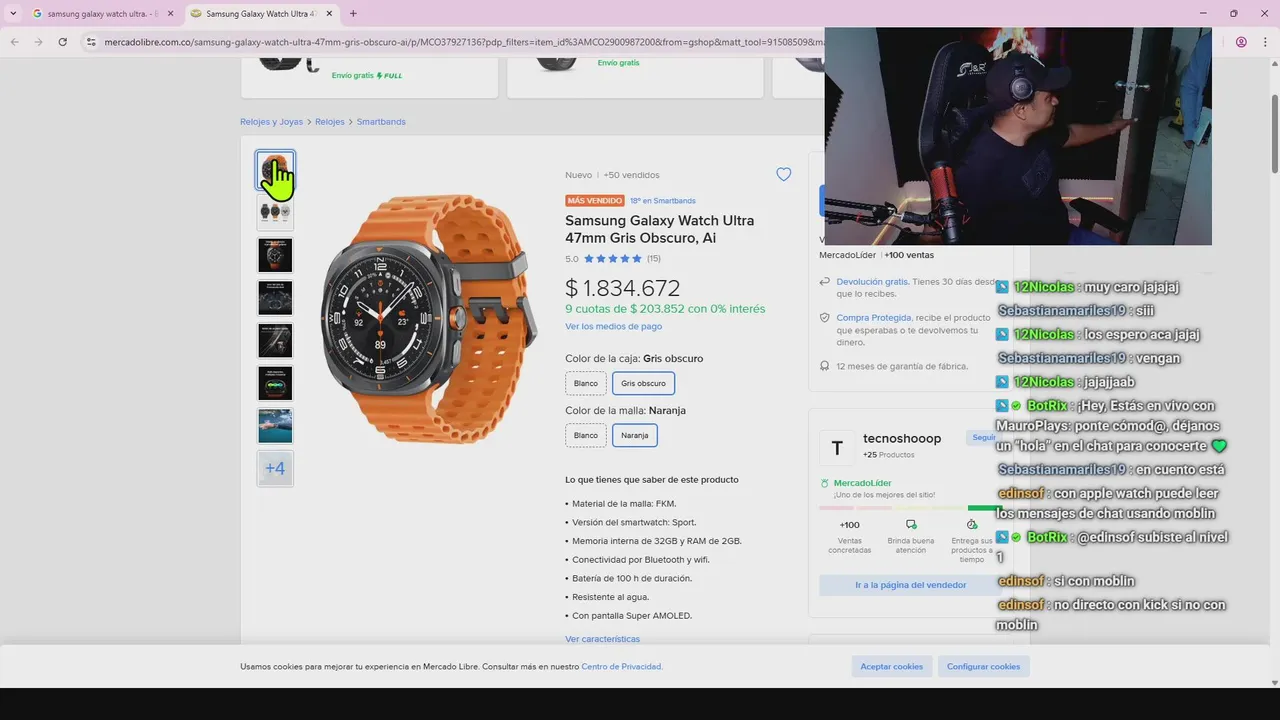Click the Entrega a tiempo clock icon
This screenshot has height=720, width=1280.
tap(972, 524)
